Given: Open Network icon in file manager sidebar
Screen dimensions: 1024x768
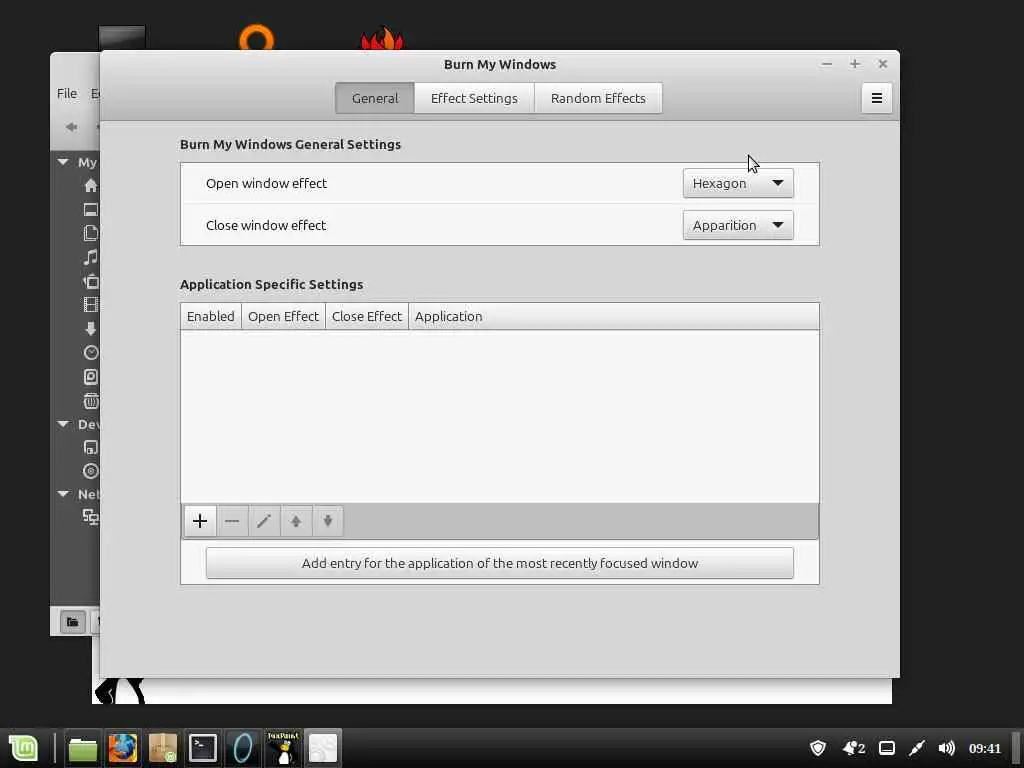Looking at the screenshot, I should [91, 517].
